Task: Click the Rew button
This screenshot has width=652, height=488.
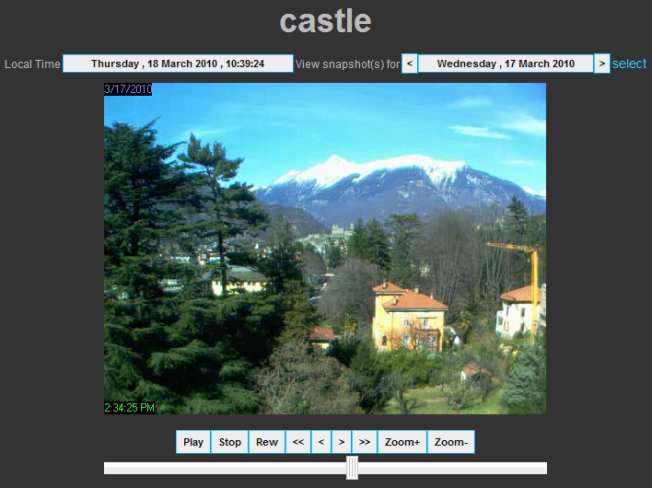Action: pyautogui.click(x=267, y=442)
